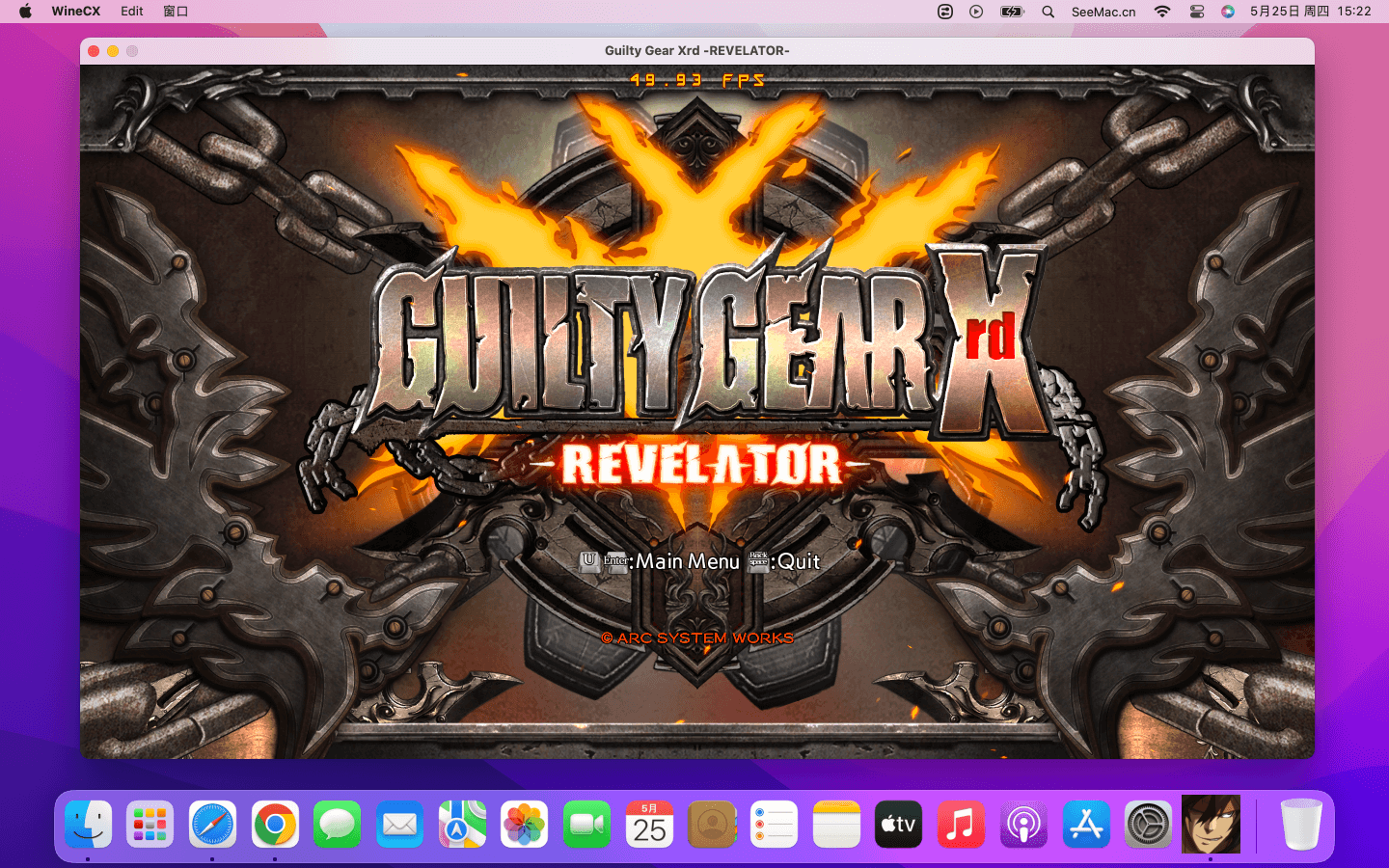Launch Safari from the dock

click(x=212, y=825)
